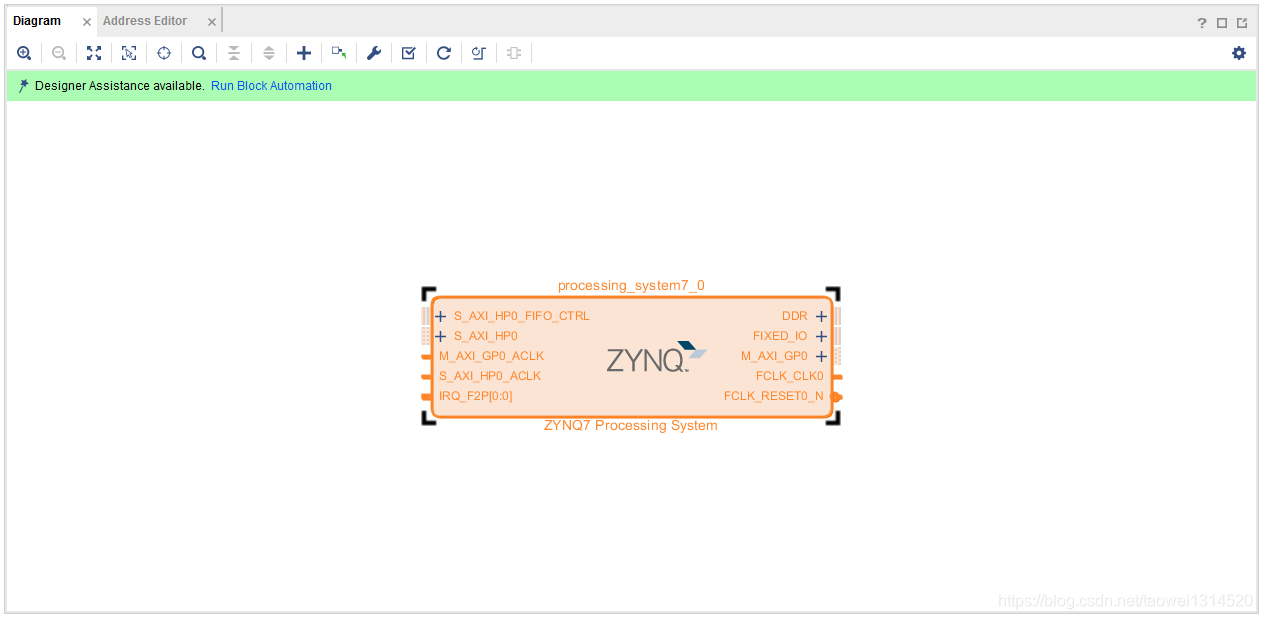Screen dimensions: 1262x619
Task: Click the Add IP plus icon
Action: (304, 53)
